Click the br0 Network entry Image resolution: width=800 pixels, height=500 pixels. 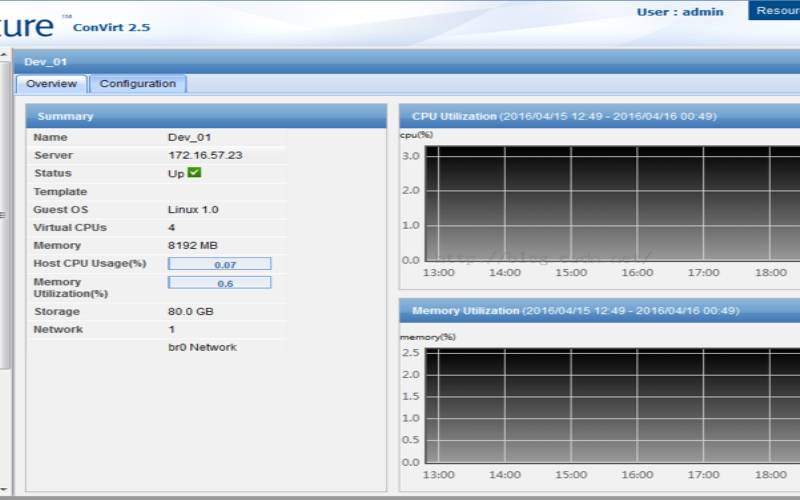coord(202,348)
